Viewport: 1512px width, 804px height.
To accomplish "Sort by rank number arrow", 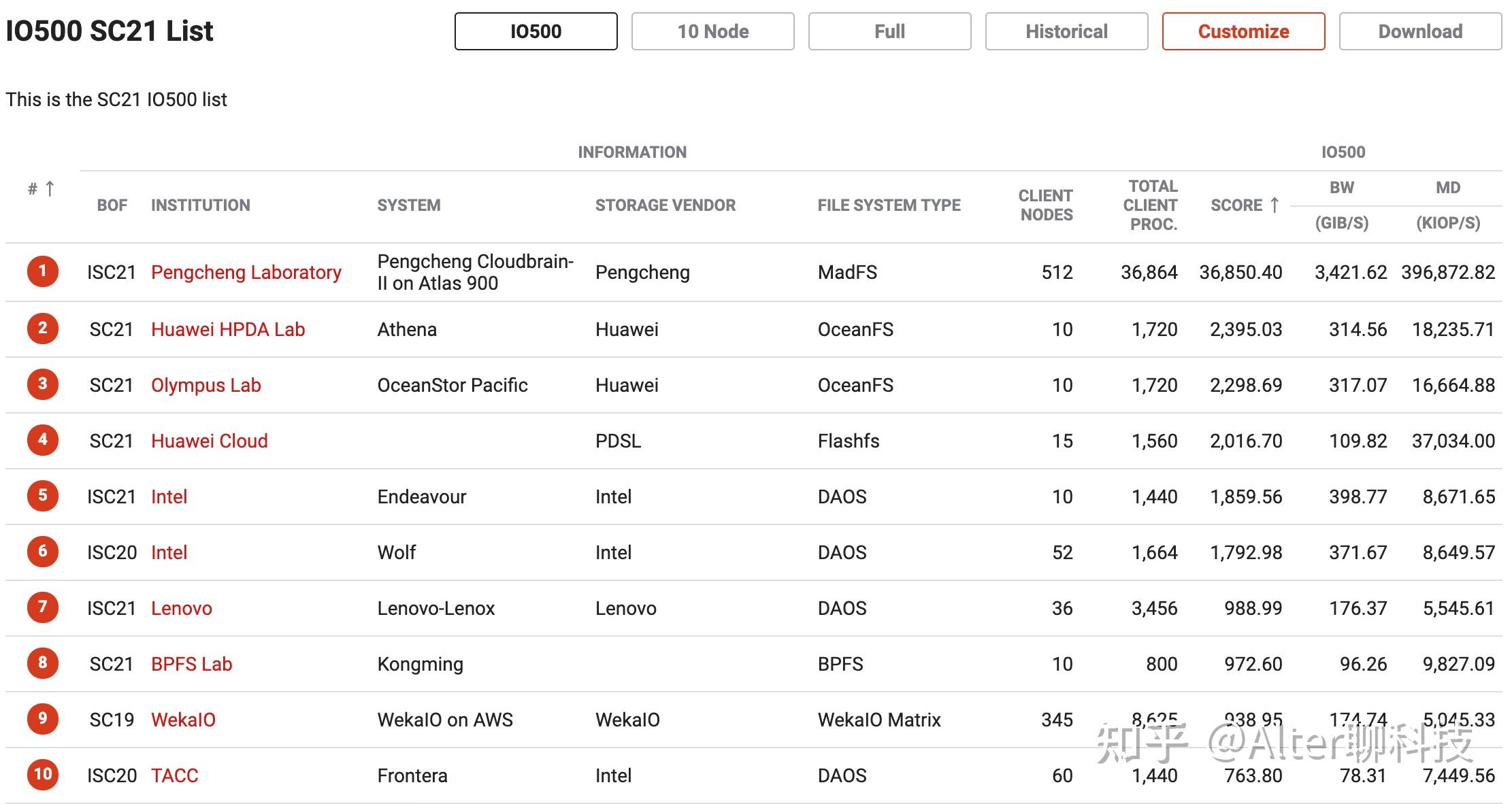I will click(50, 188).
